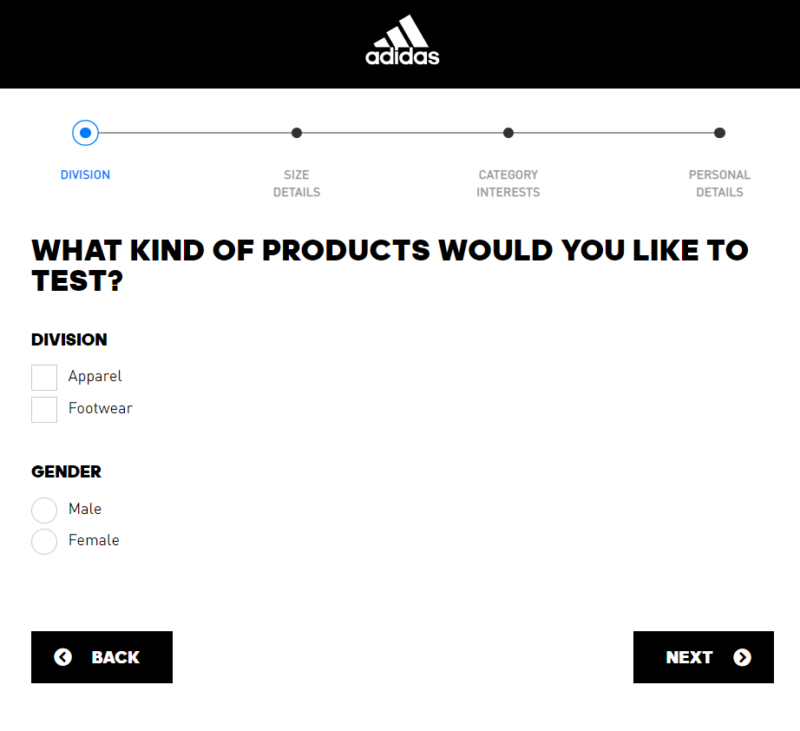Check the Apparel checkbox
The height and width of the screenshot is (731, 800).
(x=44, y=377)
